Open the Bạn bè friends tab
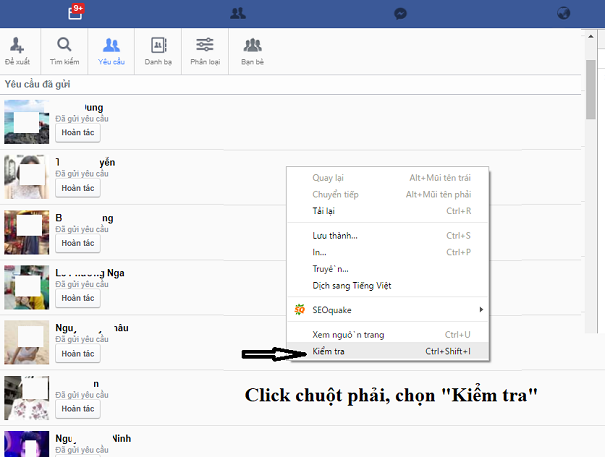 tap(252, 51)
